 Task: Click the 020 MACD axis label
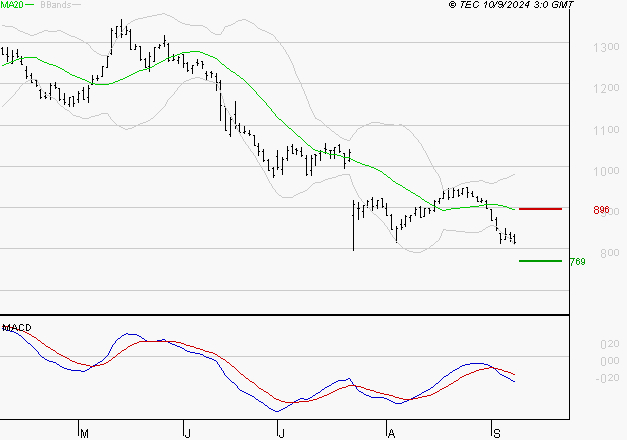pyautogui.click(x=610, y=344)
